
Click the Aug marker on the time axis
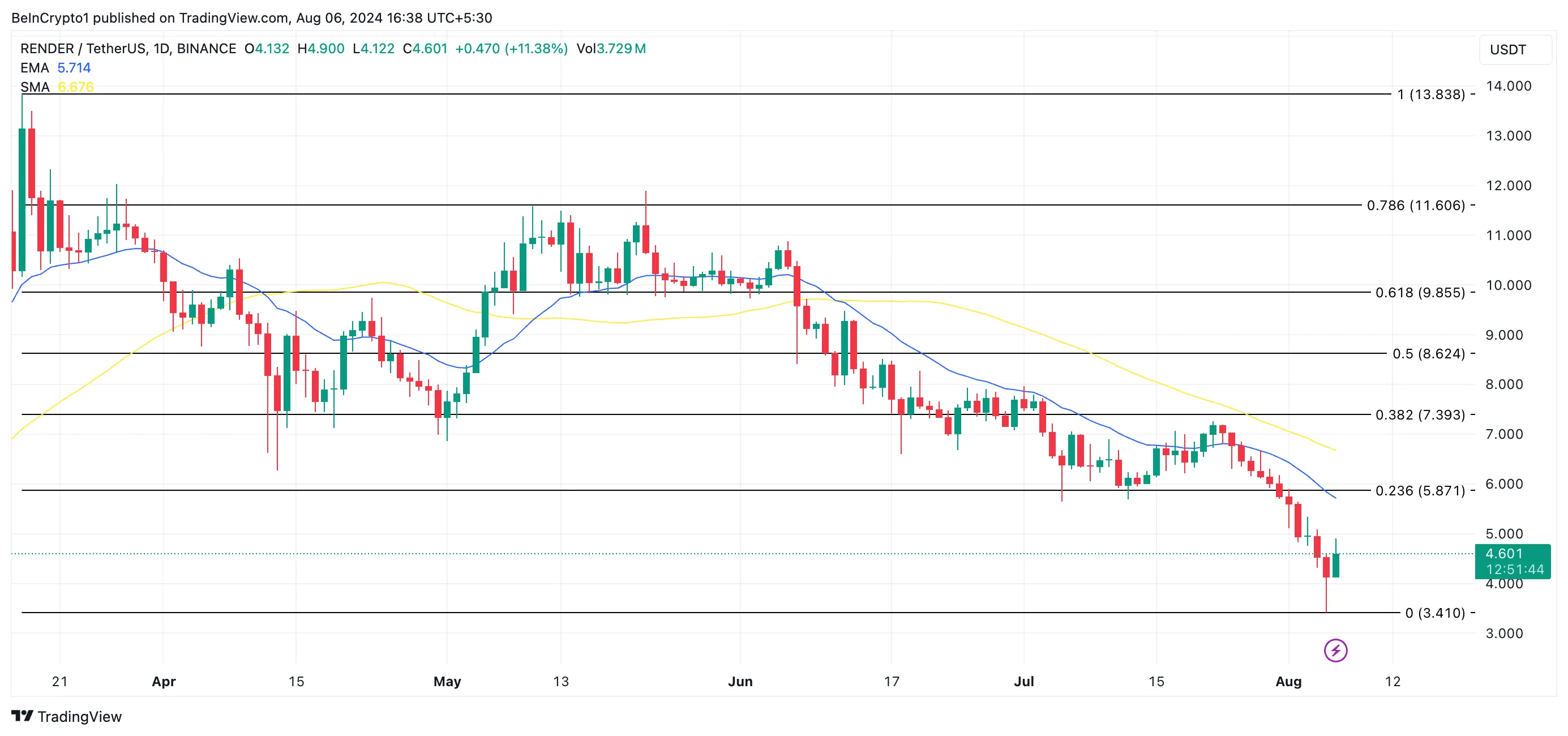(1288, 681)
